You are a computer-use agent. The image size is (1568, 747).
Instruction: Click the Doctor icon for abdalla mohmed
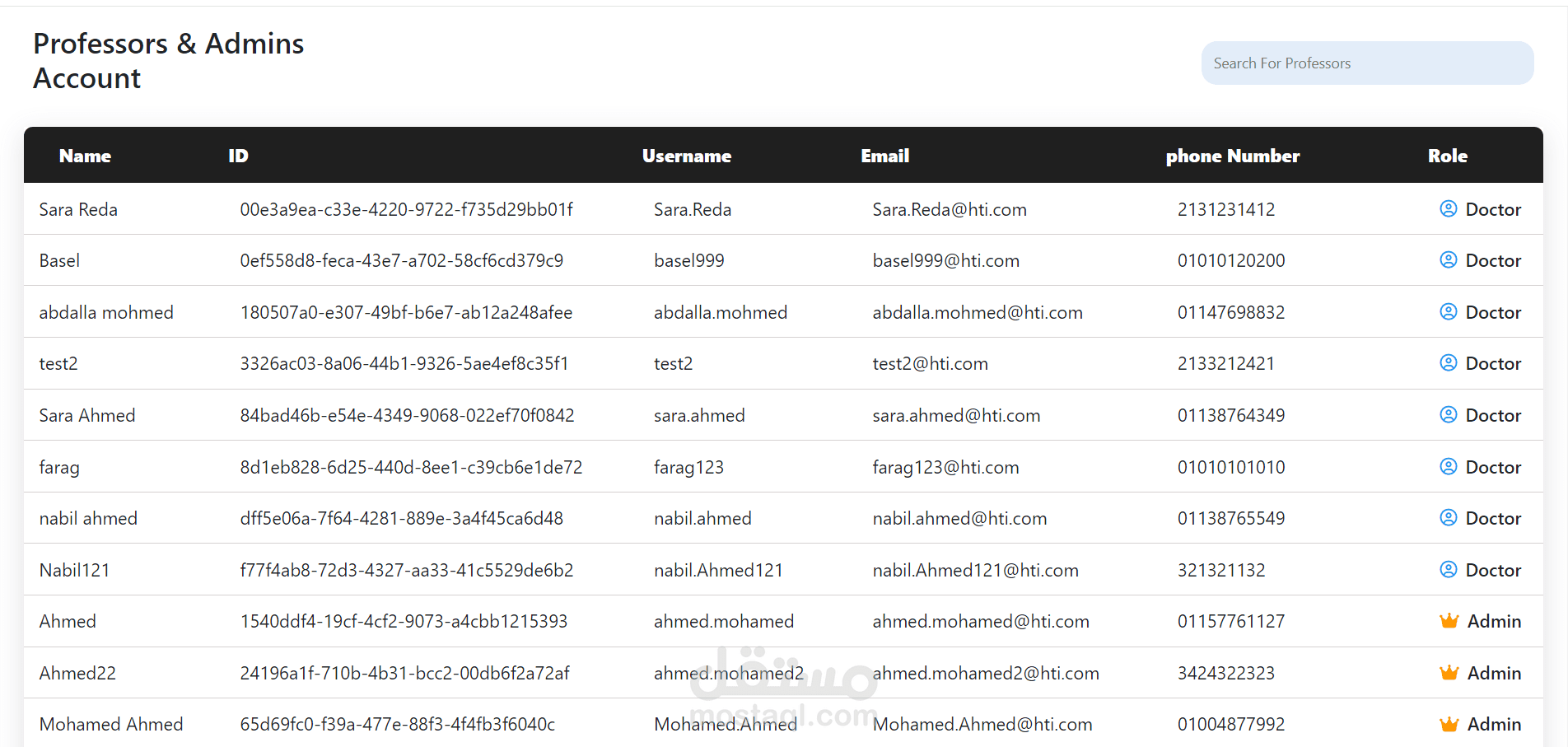pos(1448,312)
